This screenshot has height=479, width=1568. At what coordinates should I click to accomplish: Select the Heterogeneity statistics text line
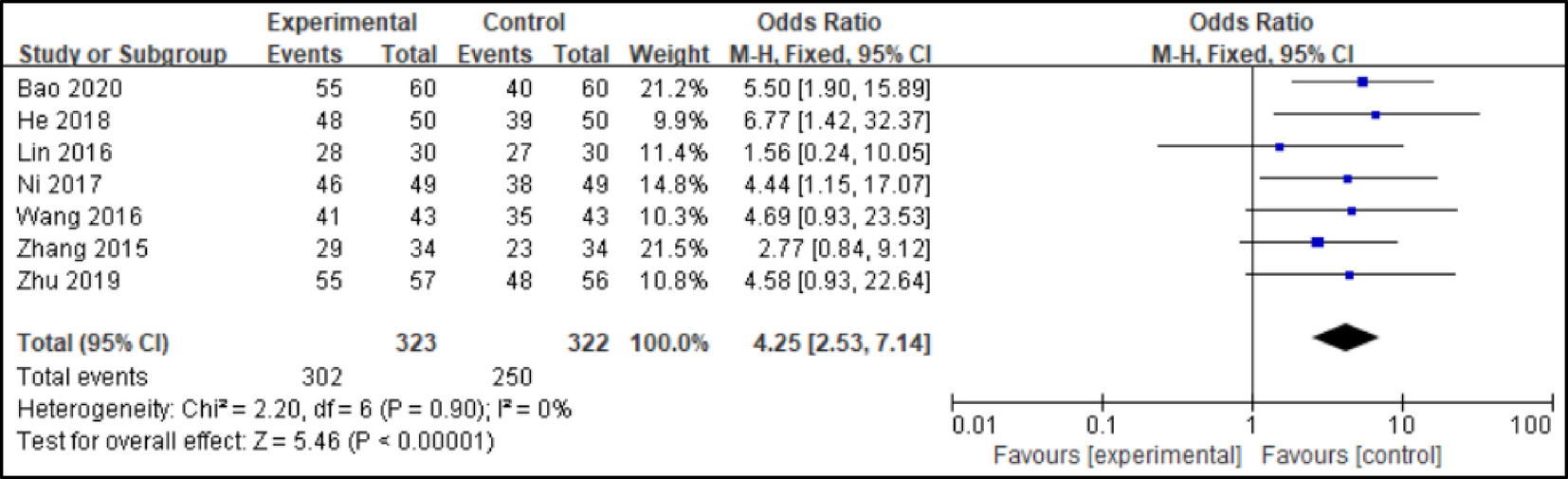pos(294,410)
